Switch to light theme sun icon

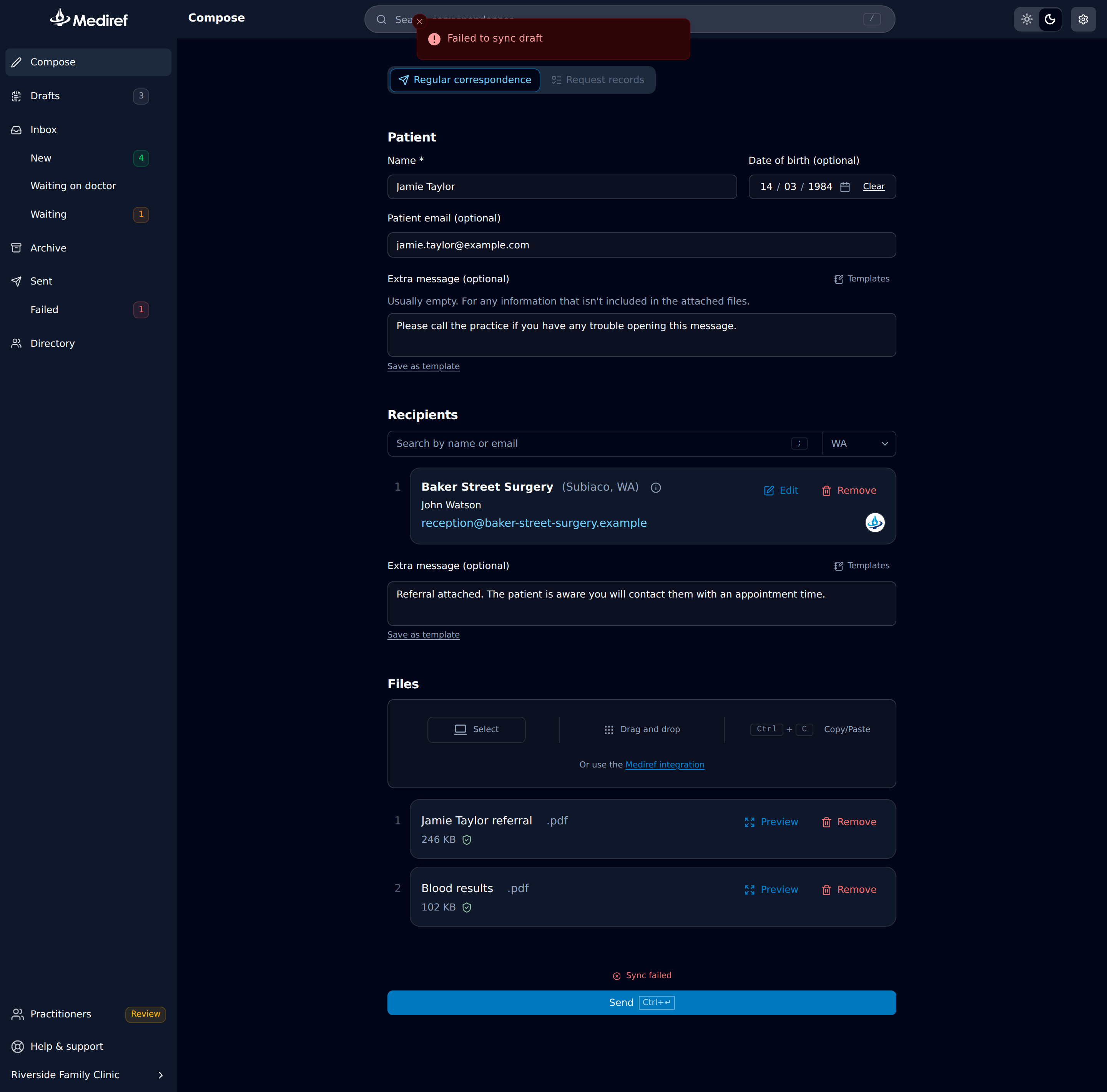click(x=1027, y=20)
